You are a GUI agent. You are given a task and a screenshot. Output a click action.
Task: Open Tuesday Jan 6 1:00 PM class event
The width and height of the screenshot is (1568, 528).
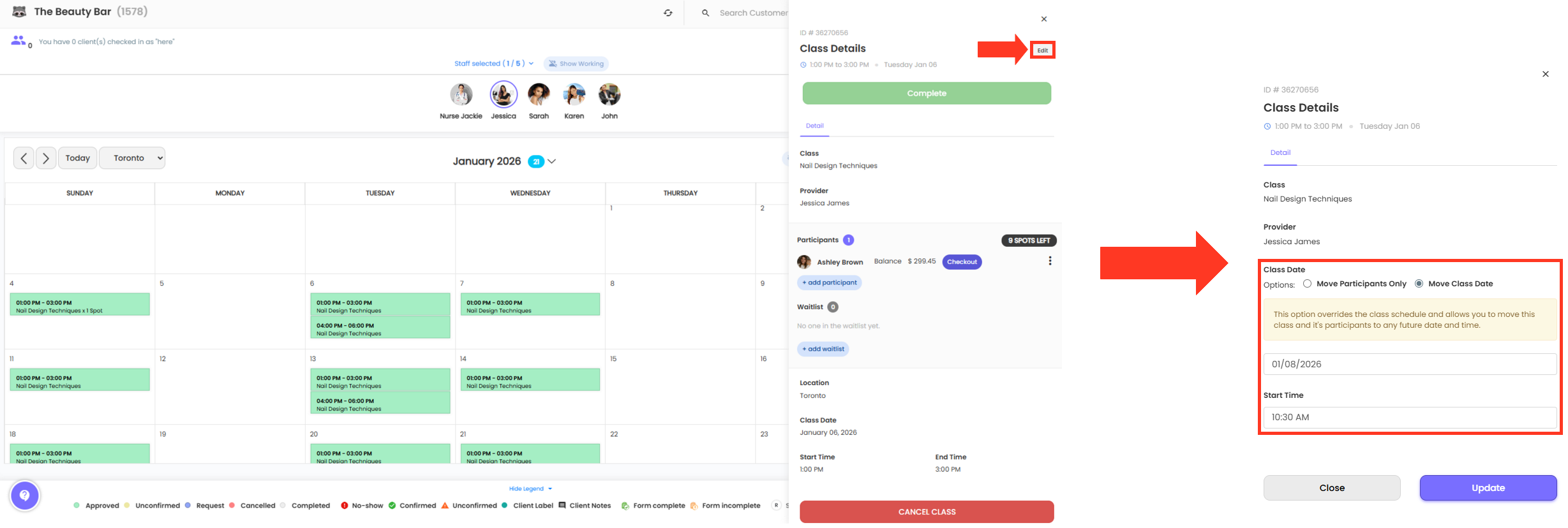pos(380,305)
